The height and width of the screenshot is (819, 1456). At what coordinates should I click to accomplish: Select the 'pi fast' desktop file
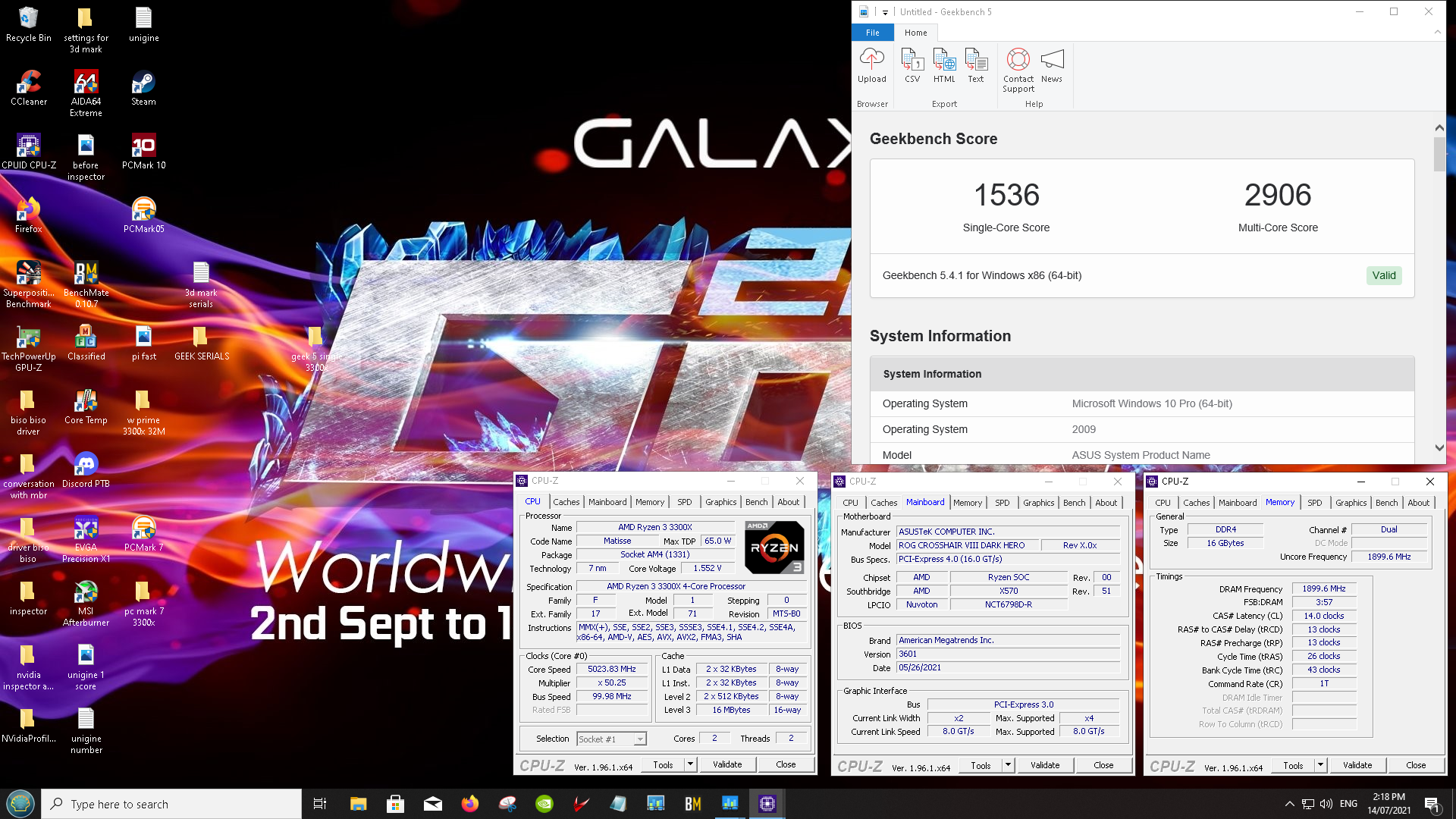pyautogui.click(x=143, y=343)
